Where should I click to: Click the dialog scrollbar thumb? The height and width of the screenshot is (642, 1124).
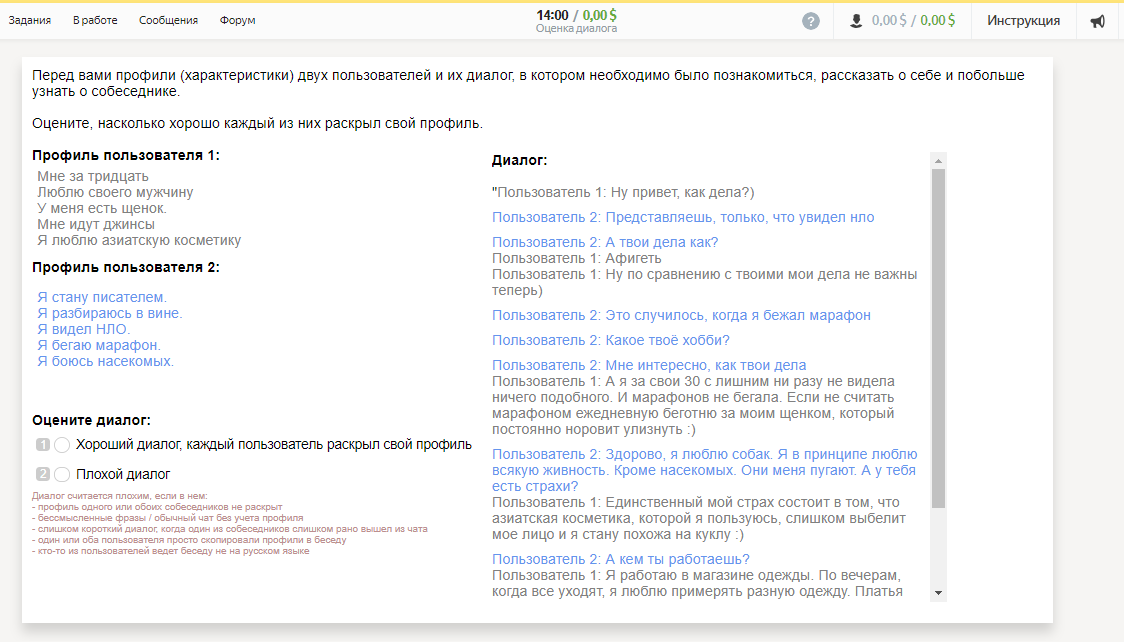pyautogui.click(x=938, y=339)
